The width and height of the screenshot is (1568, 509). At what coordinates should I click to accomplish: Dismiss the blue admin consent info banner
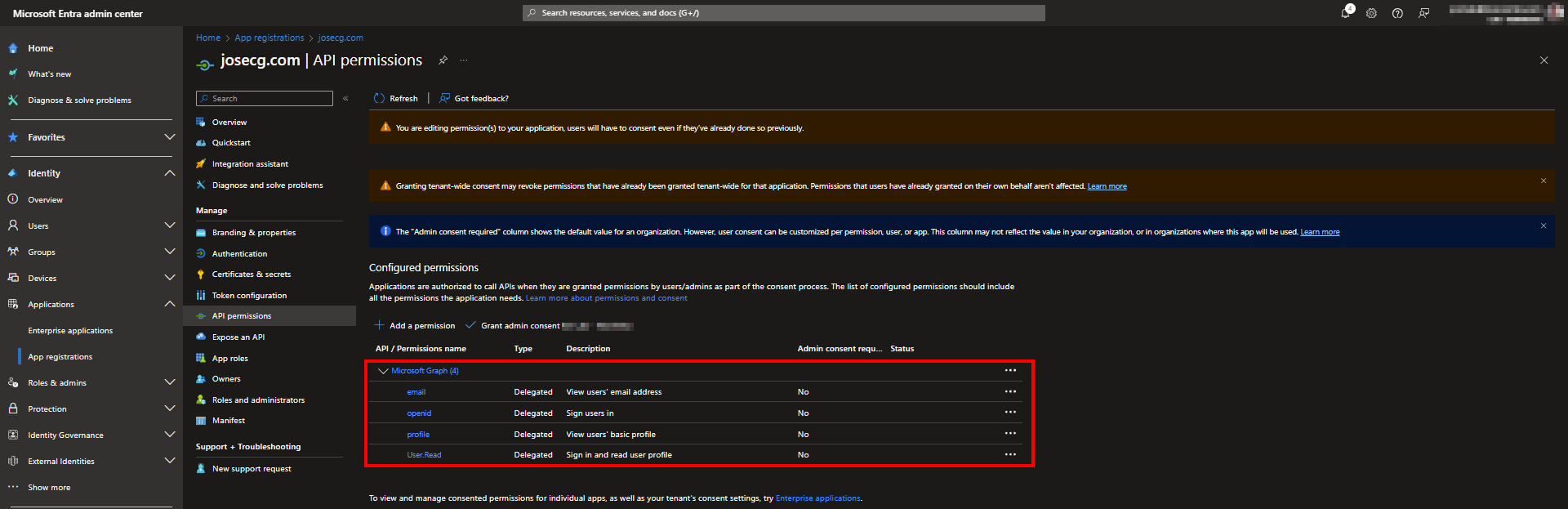(1543, 226)
